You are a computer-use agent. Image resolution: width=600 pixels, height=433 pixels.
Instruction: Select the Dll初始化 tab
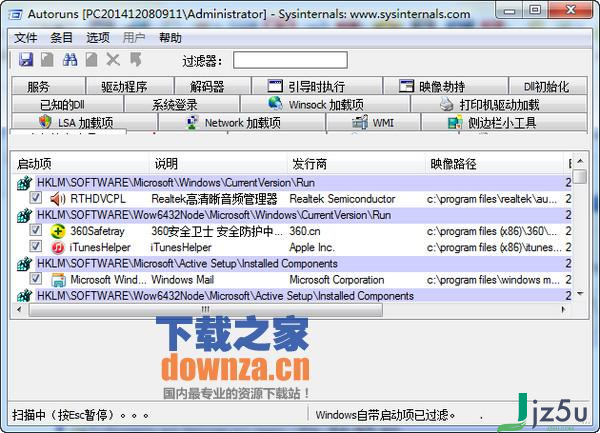[548, 86]
